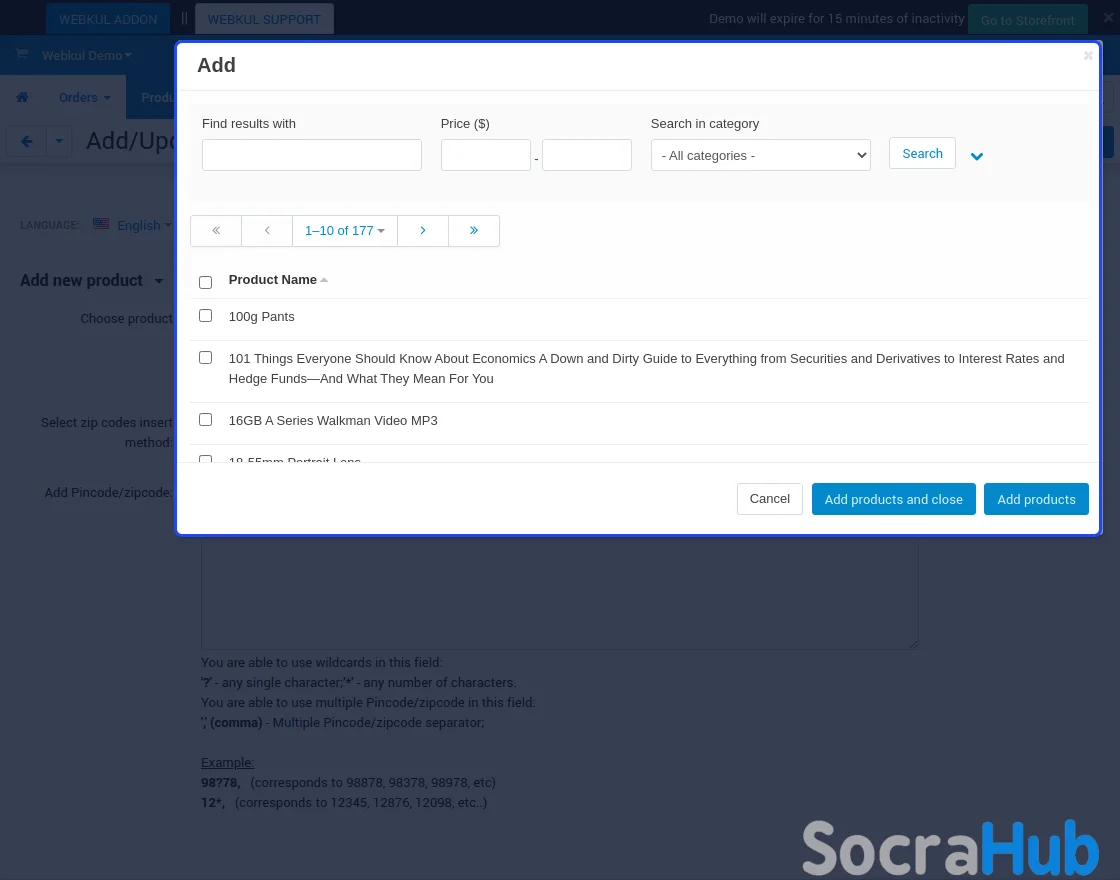
Task: Click previous page arrow icon
Action: pos(267,231)
